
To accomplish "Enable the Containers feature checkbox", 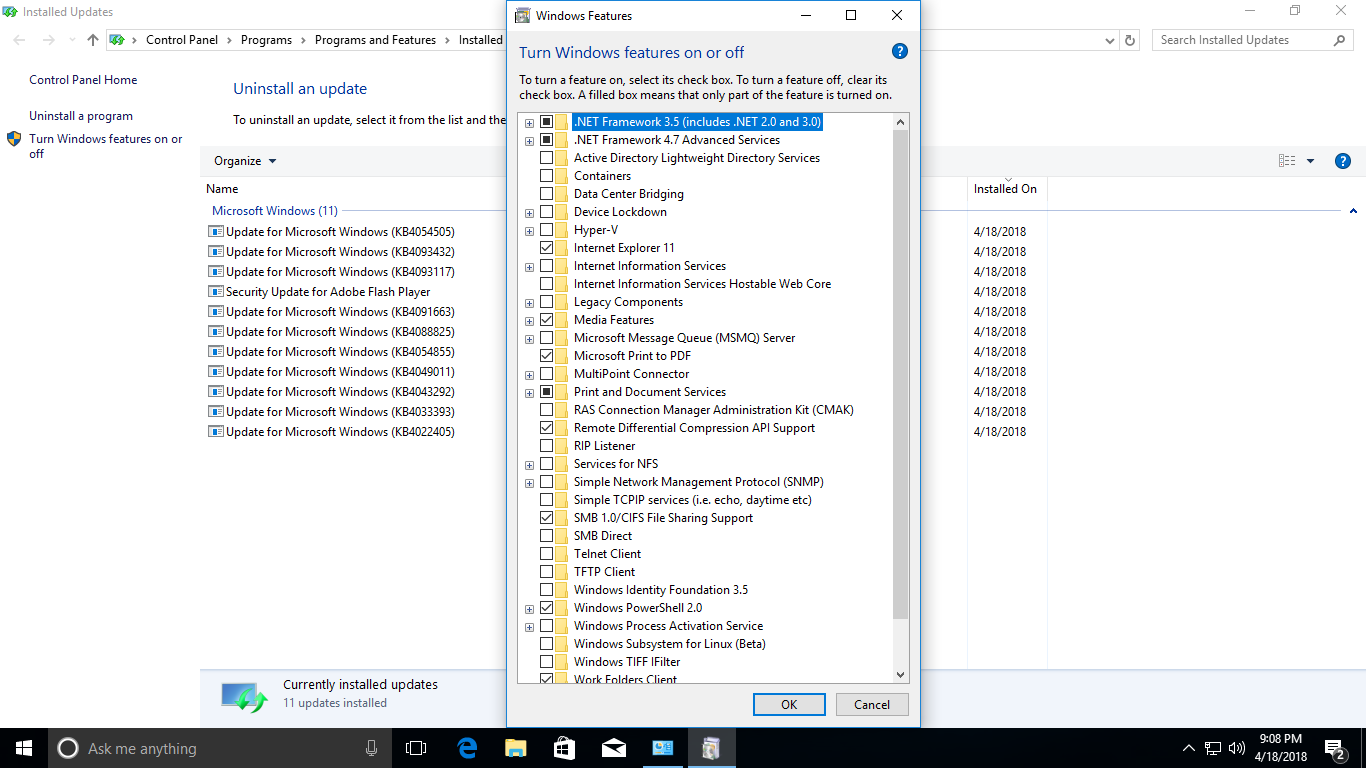I will click(x=546, y=176).
